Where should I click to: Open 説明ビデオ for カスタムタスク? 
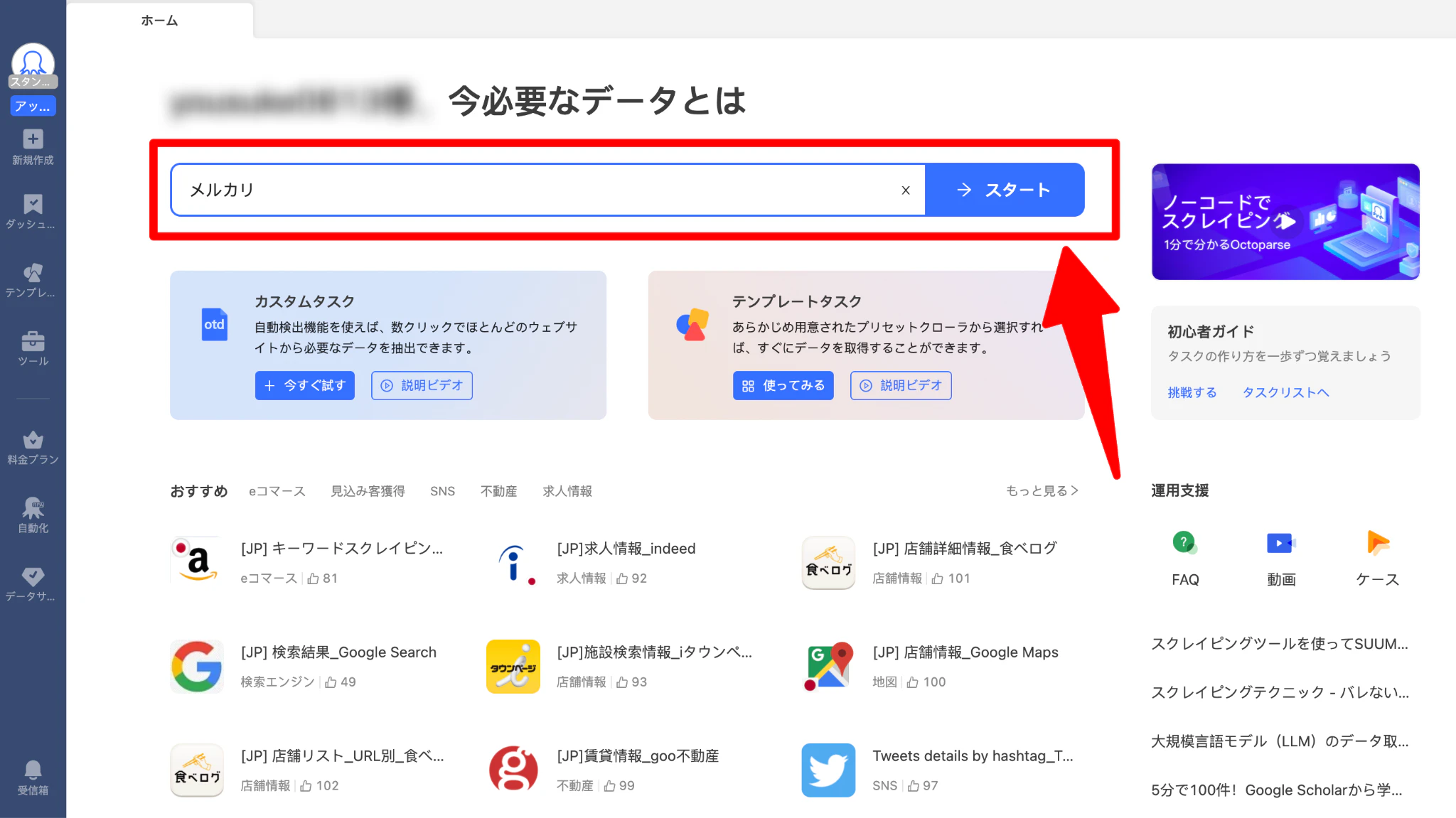pos(422,385)
